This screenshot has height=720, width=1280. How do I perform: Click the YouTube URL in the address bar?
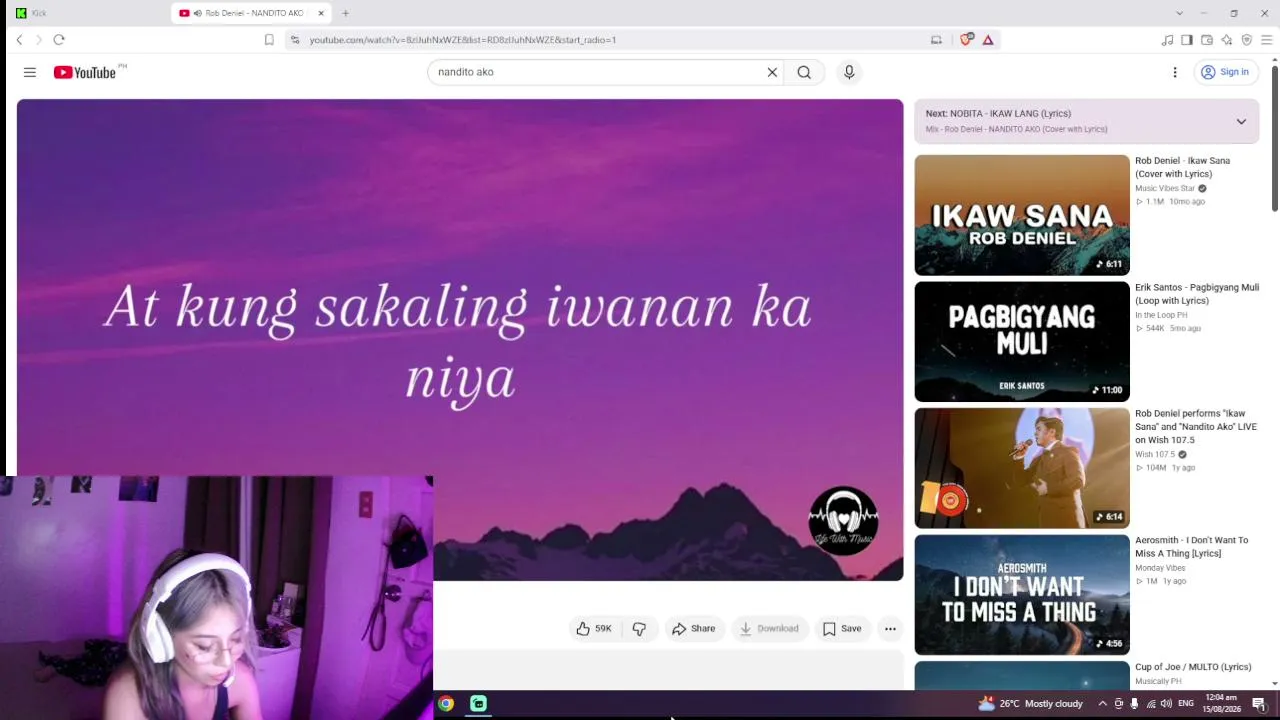tap(463, 40)
